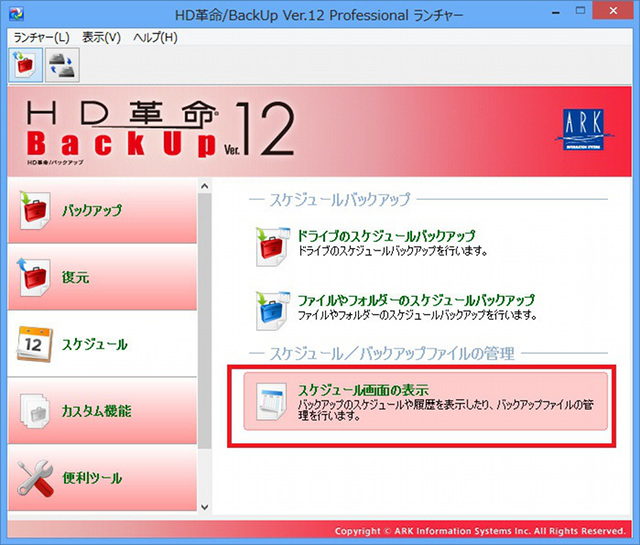Click the sidebar vertical scrollbar thumb
The width and height of the screenshot is (640, 545).
click(204, 321)
